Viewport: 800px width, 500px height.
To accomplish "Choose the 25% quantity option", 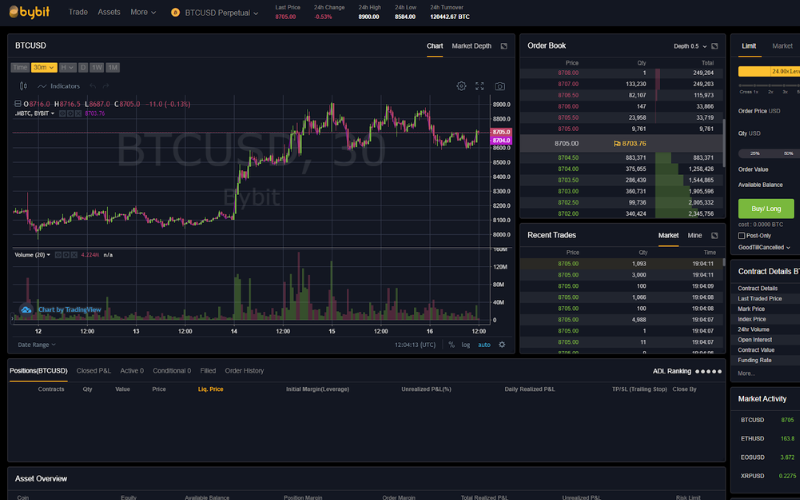I will tap(755, 154).
